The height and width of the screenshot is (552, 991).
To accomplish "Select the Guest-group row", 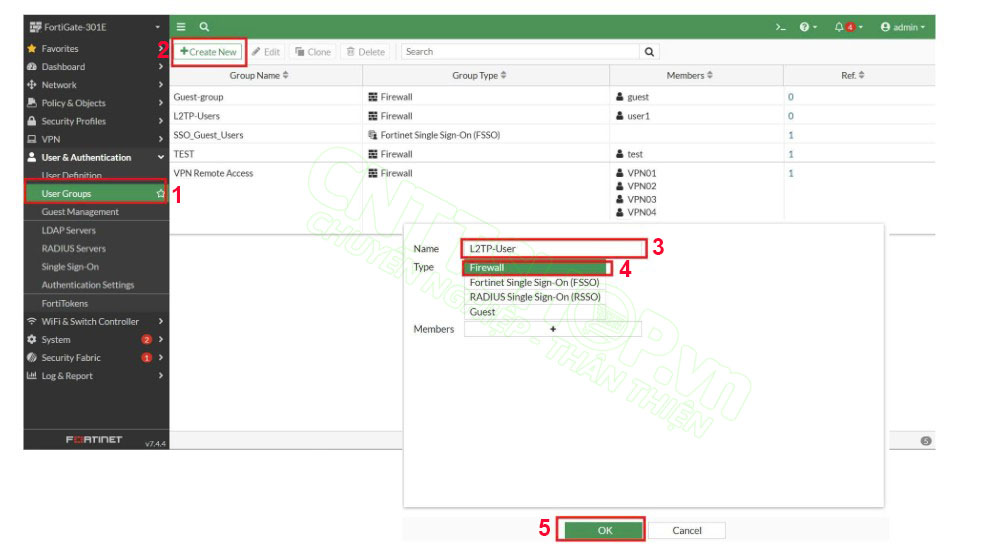I will point(552,97).
